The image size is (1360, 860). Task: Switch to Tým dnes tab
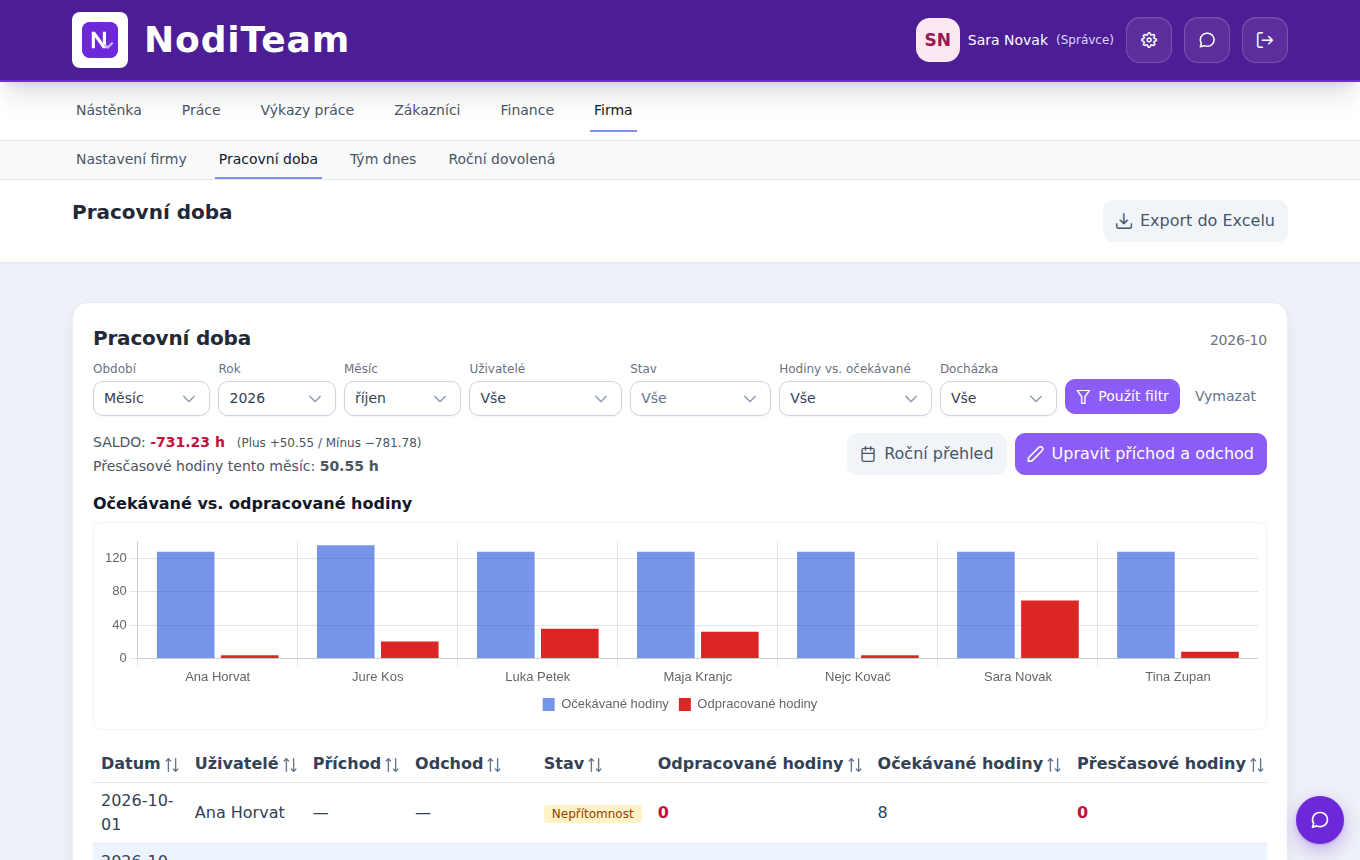(x=383, y=159)
